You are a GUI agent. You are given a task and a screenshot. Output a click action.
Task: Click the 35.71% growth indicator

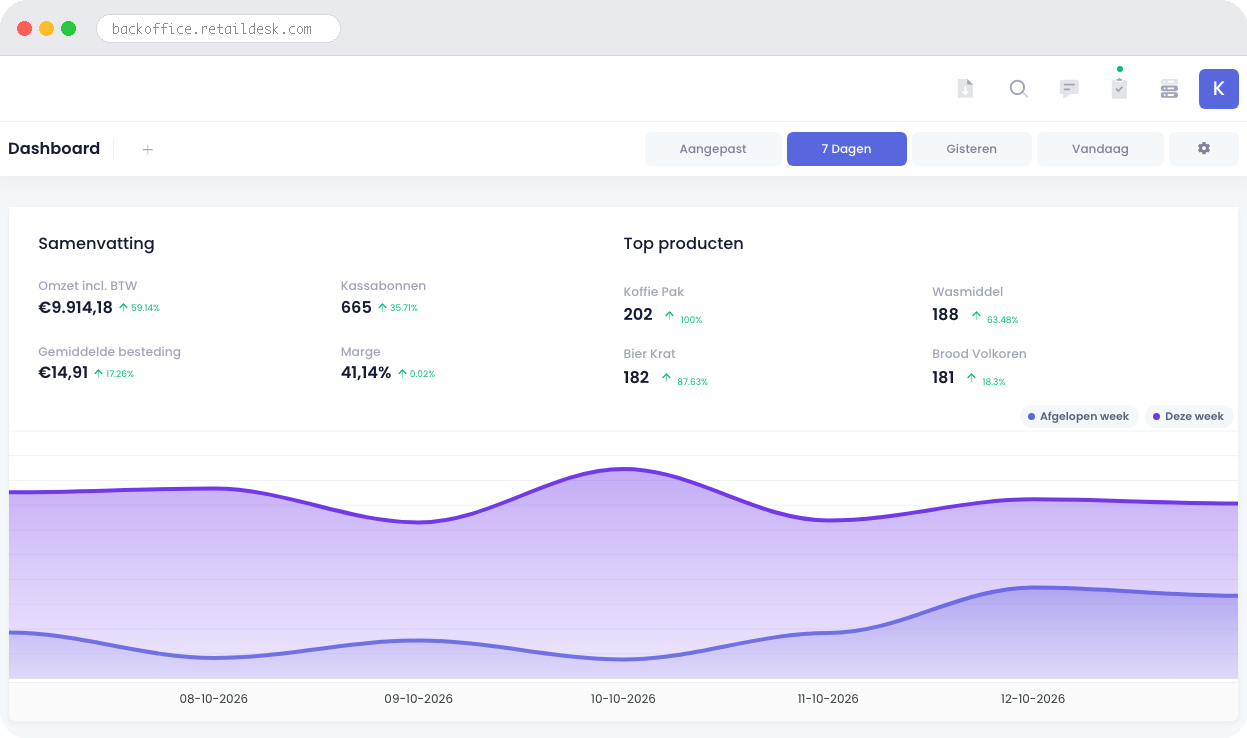coord(398,308)
